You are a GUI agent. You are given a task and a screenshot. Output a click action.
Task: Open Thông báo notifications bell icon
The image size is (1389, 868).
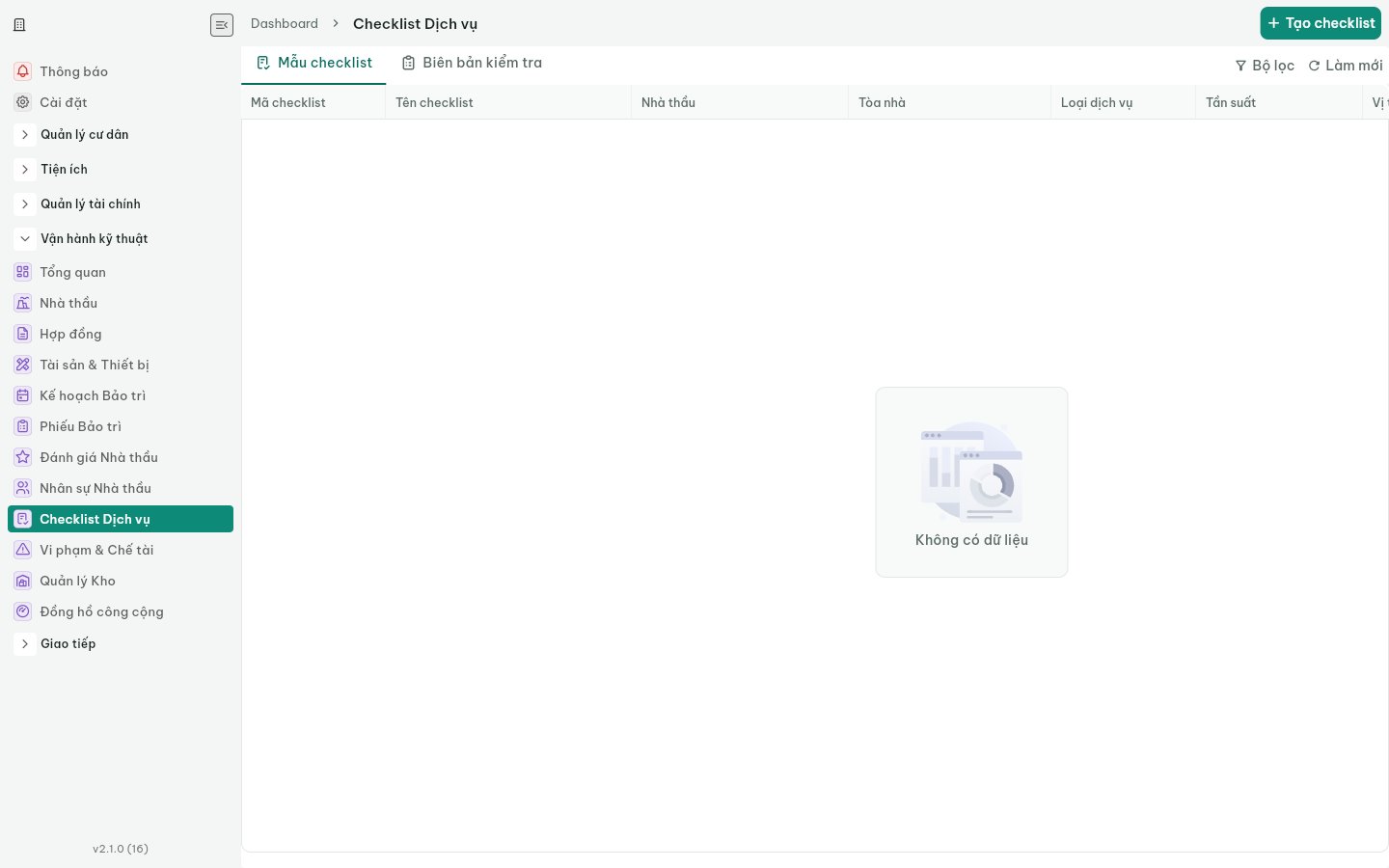[x=23, y=71]
